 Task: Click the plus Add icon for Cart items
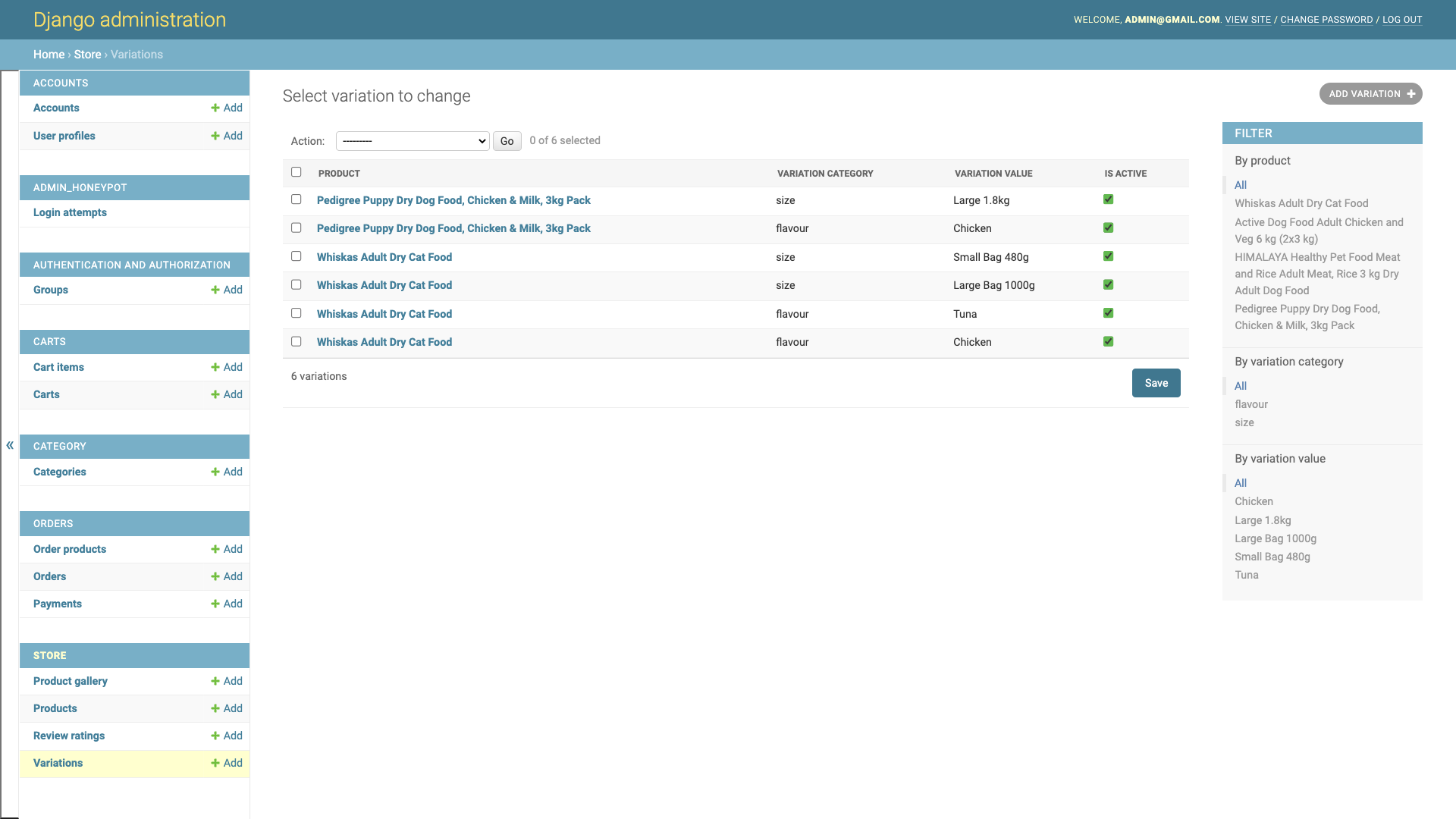point(227,368)
